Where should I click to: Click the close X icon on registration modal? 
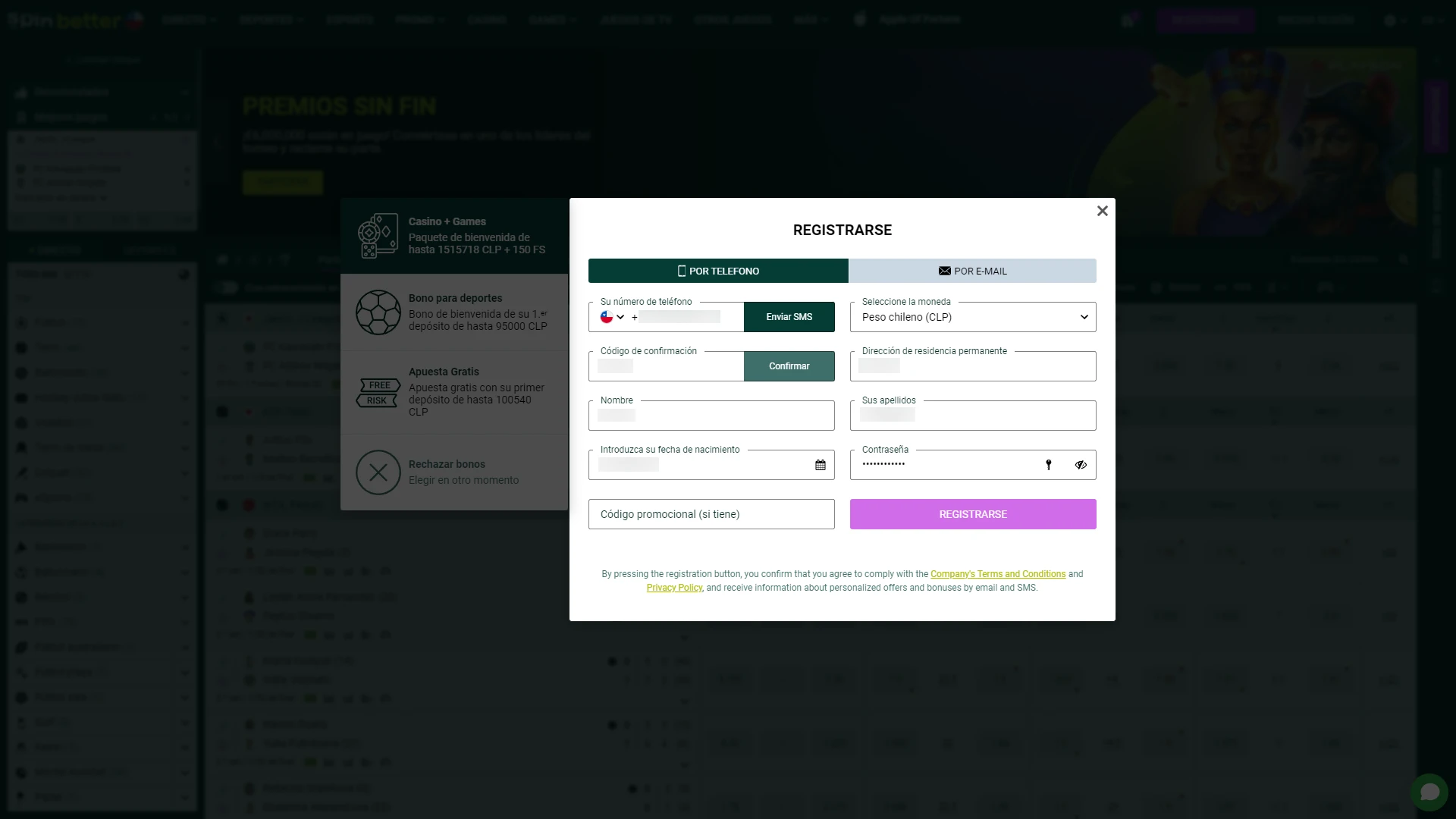click(1102, 211)
